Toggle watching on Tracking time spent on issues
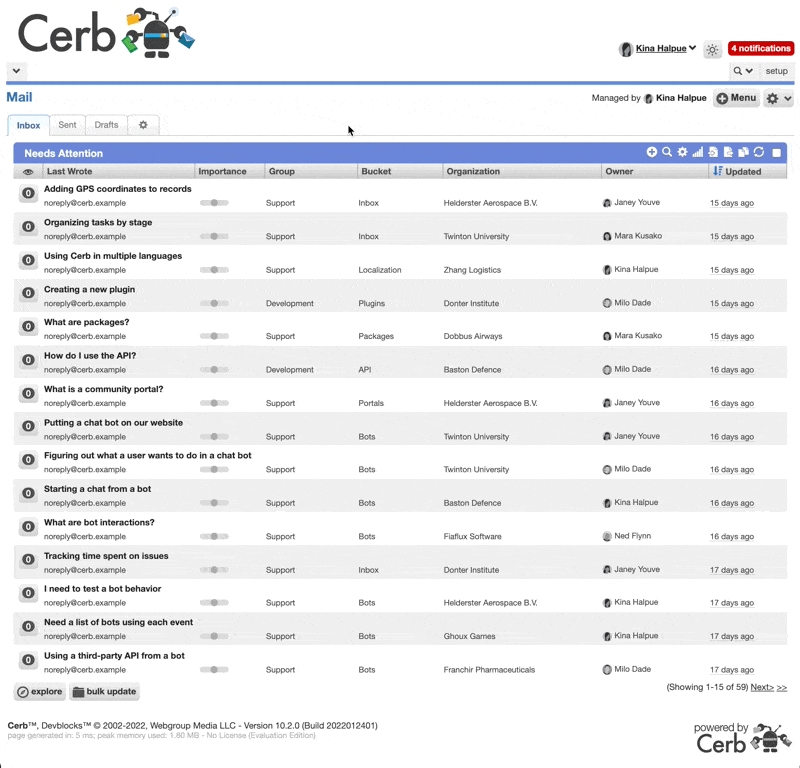Viewport: 800px width, 768px height. [x=29, y=560]
